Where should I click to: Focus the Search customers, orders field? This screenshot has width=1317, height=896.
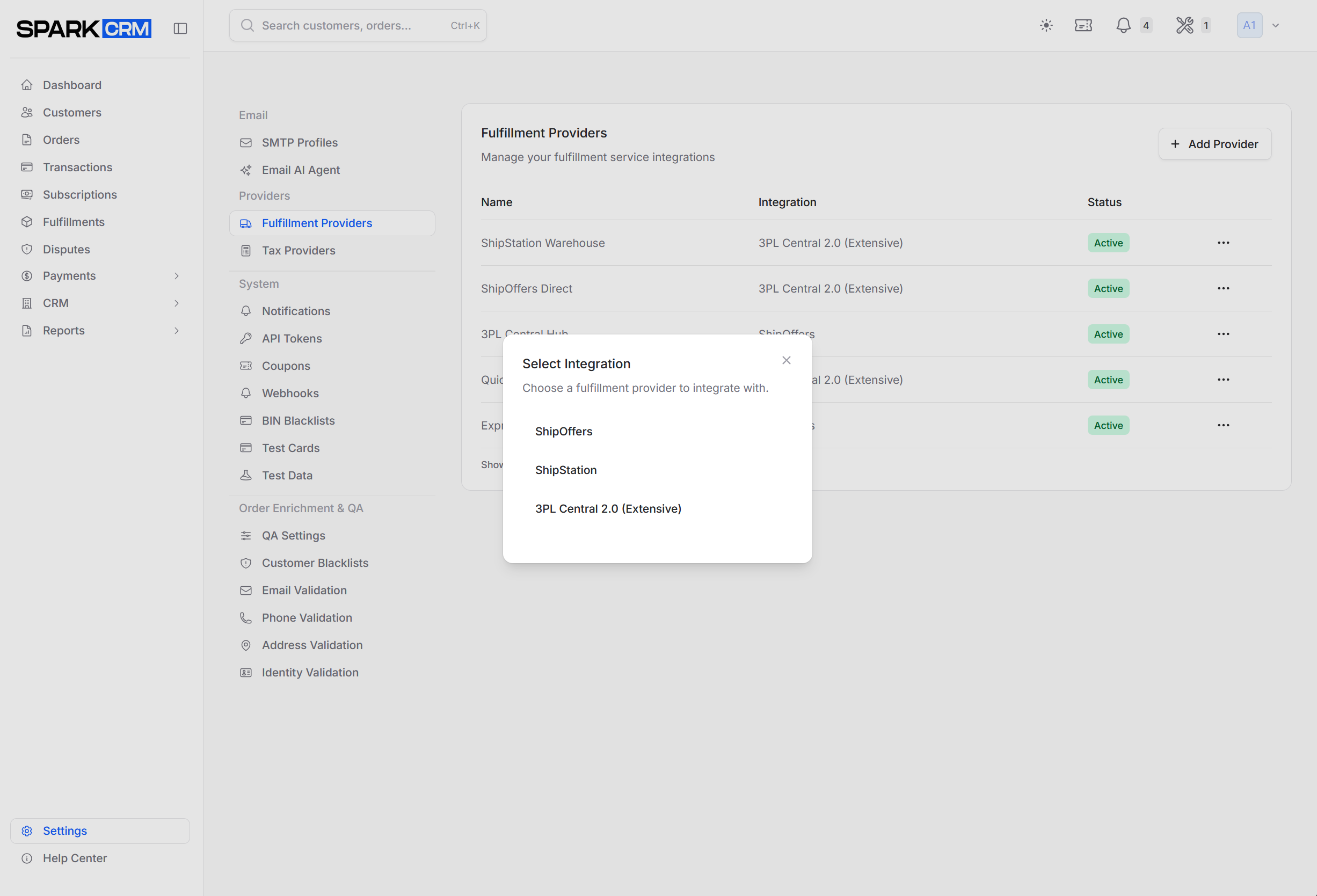pos(358,26)
